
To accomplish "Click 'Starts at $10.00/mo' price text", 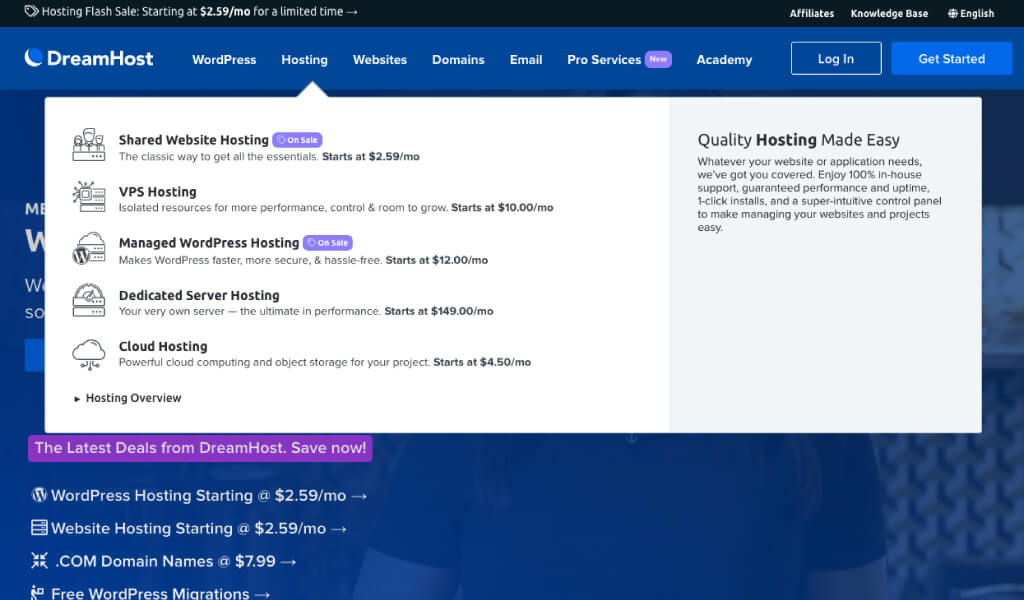I will 502,208.
